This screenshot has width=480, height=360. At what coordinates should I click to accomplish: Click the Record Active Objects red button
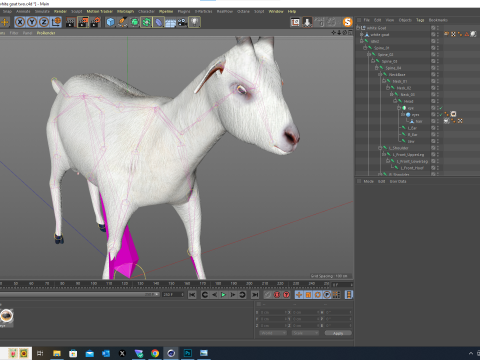point(277,295)
